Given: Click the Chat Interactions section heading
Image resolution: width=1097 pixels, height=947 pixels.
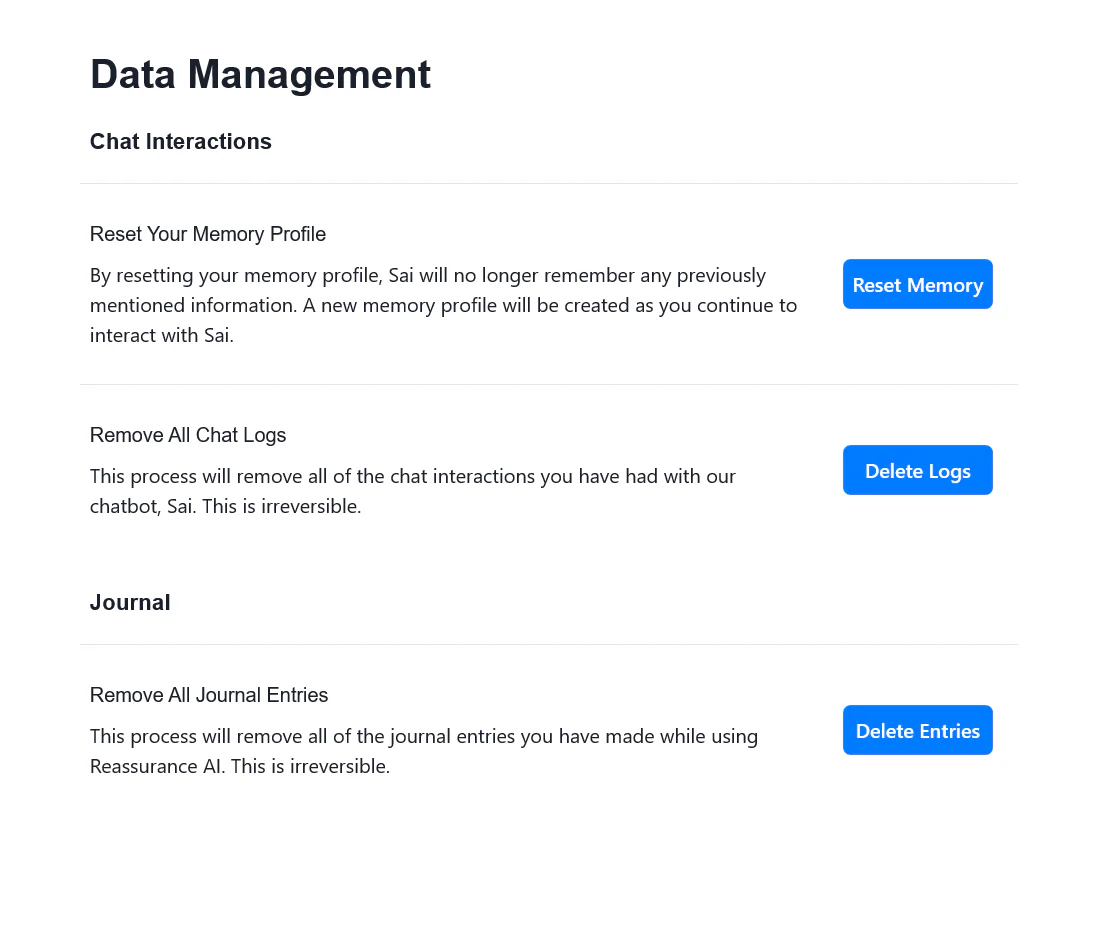Looking at the screenshot, I should (180, 141).
